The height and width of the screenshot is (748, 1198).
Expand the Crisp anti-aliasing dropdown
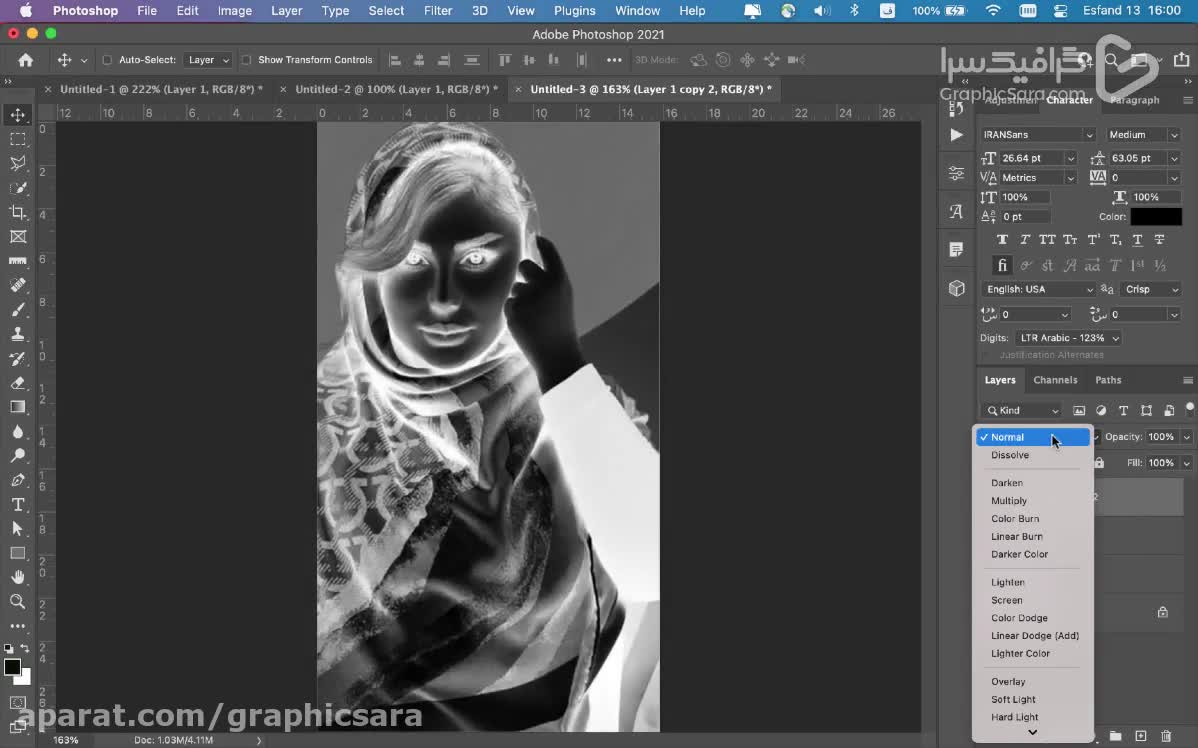coord(1151,289)
